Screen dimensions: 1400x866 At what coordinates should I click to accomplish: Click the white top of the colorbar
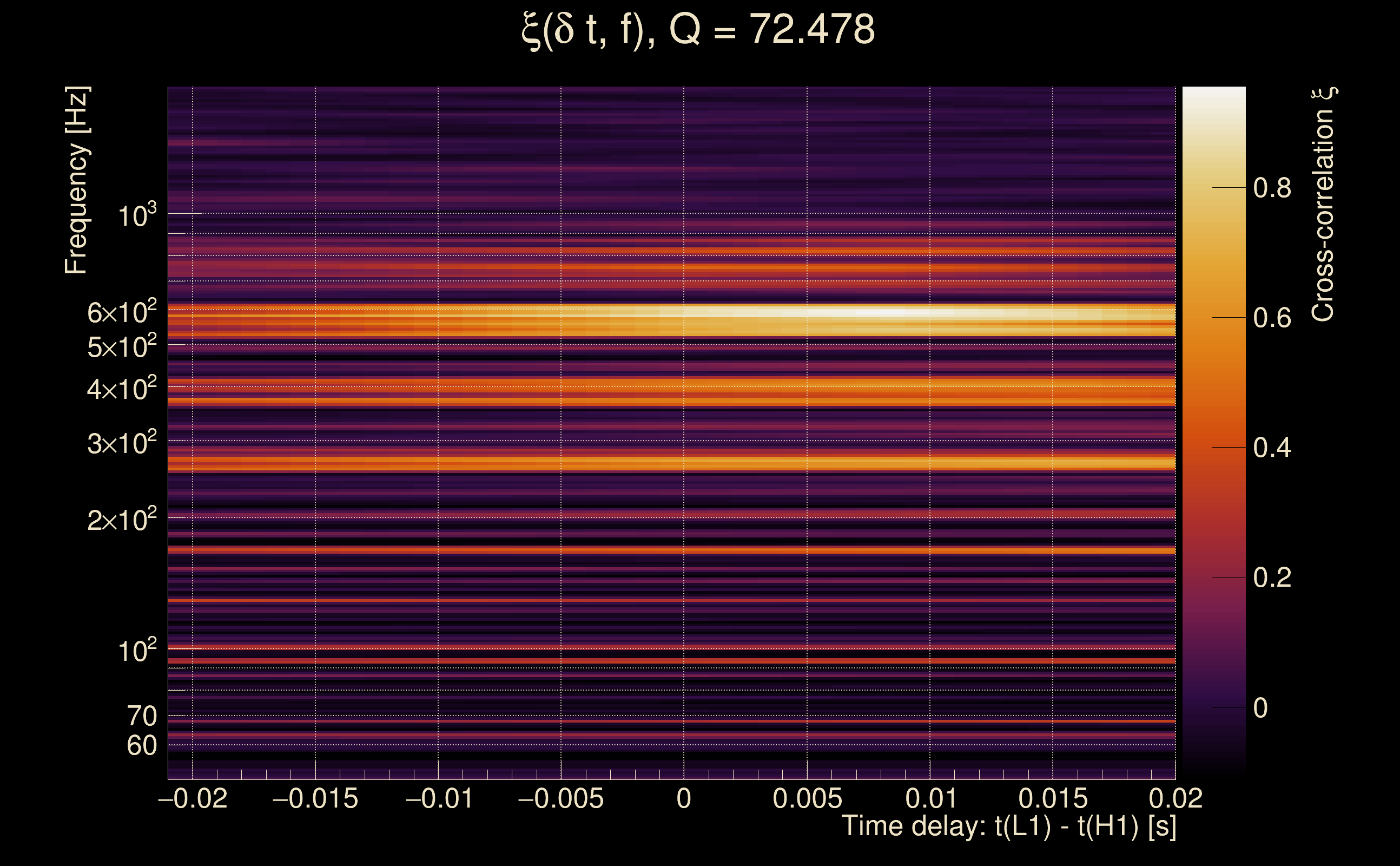point(1213,95)
